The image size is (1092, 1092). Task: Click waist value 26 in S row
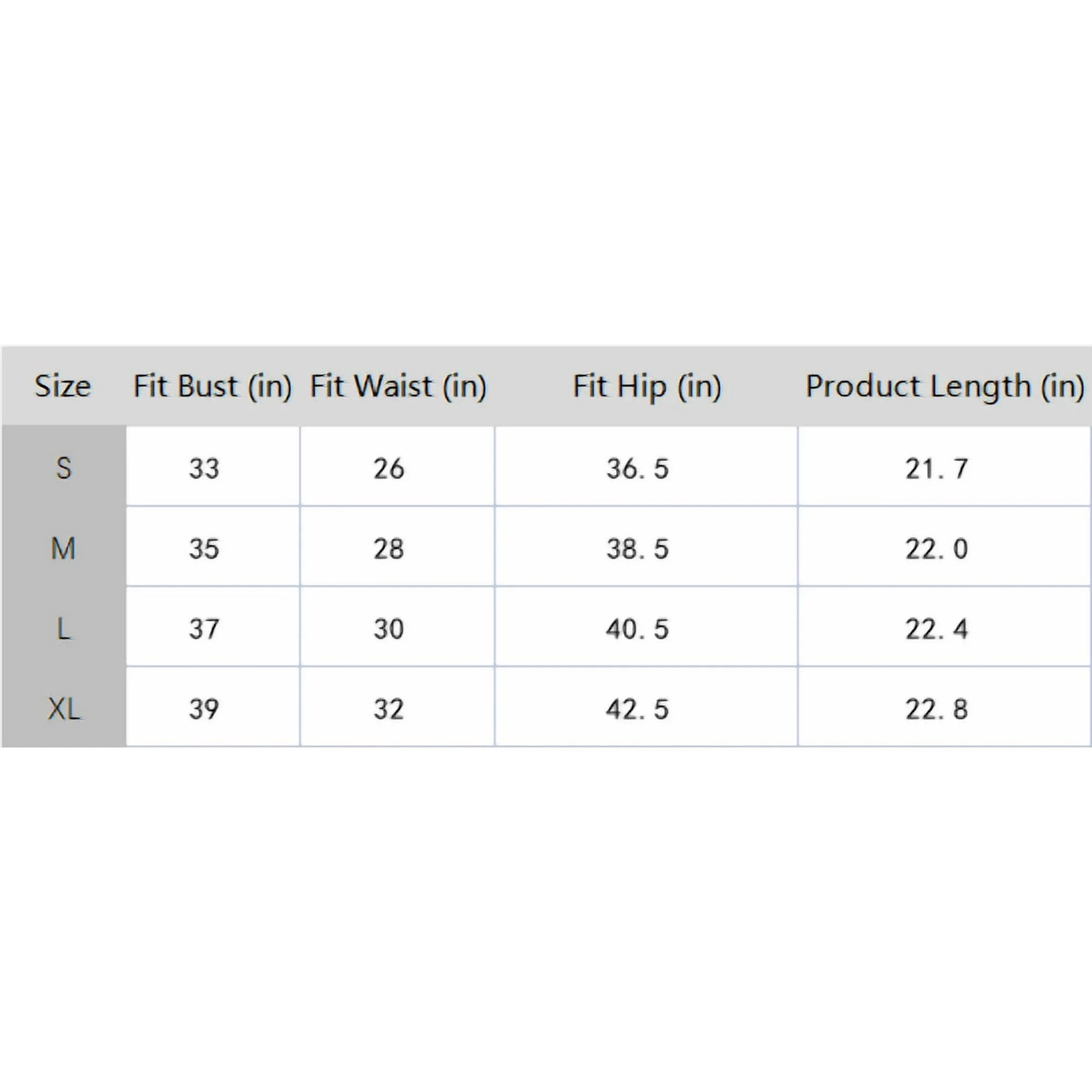click(388, 469)
